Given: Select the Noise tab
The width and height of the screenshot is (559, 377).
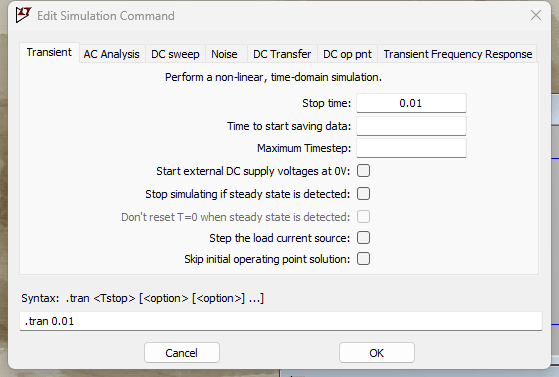Looking at the screenshot, I should click(x=224, y=54).
